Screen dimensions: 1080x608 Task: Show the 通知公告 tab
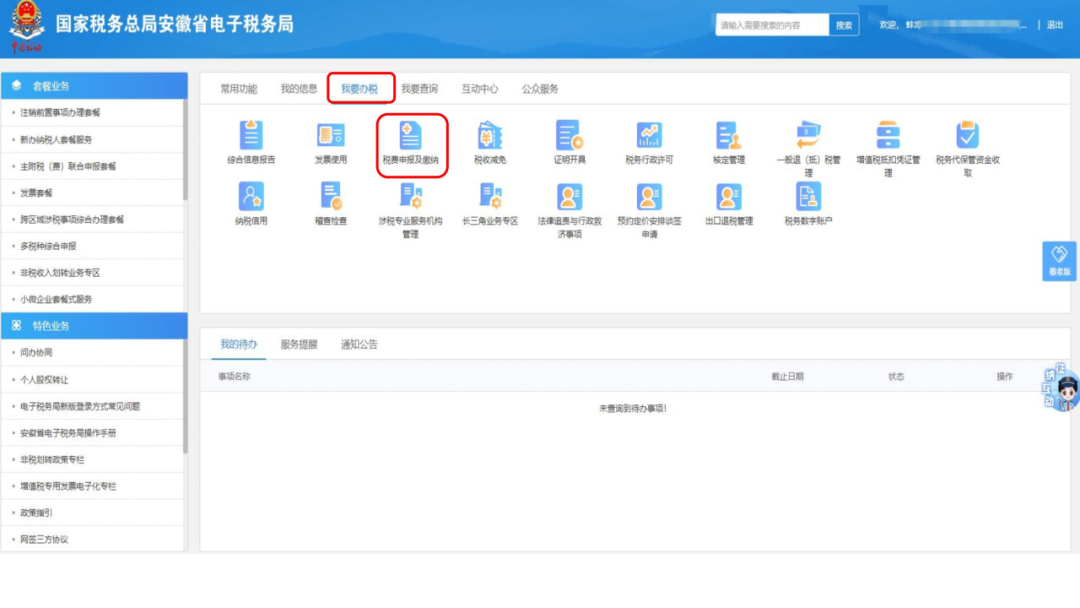[359, 344]
